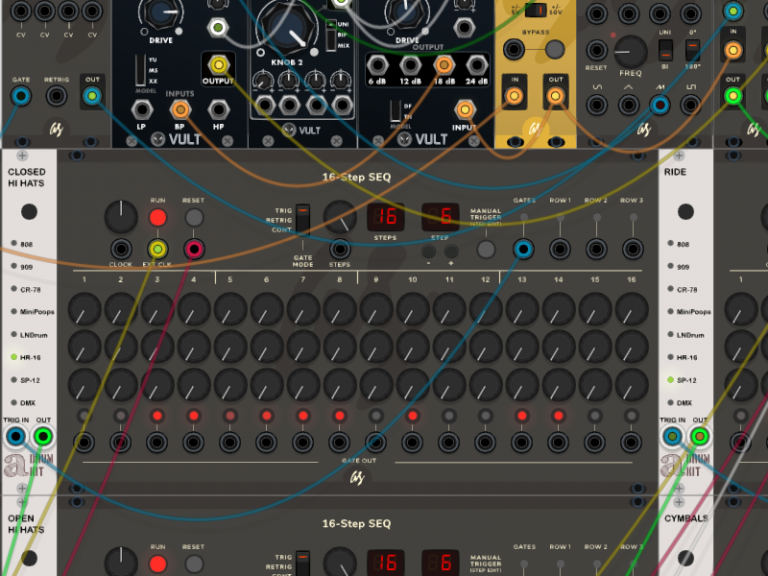Toggle the step 3 gate LED button
768x576 pixels.
tap(157, 416)
